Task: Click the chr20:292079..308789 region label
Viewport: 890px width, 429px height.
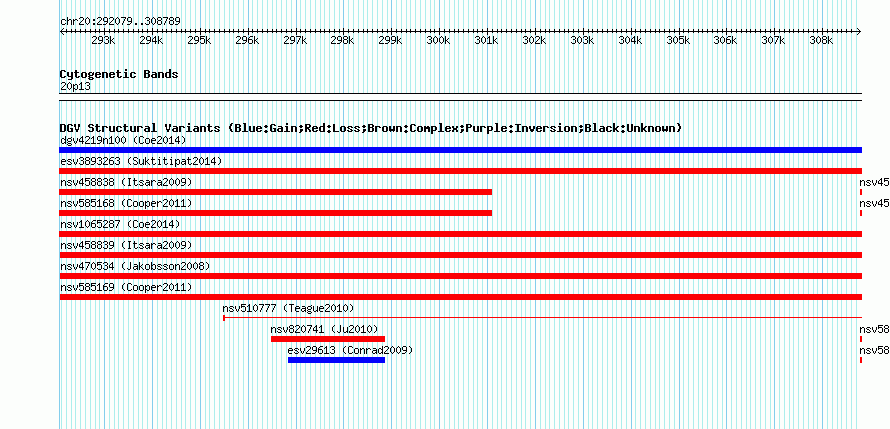Action: click(120, 21)
